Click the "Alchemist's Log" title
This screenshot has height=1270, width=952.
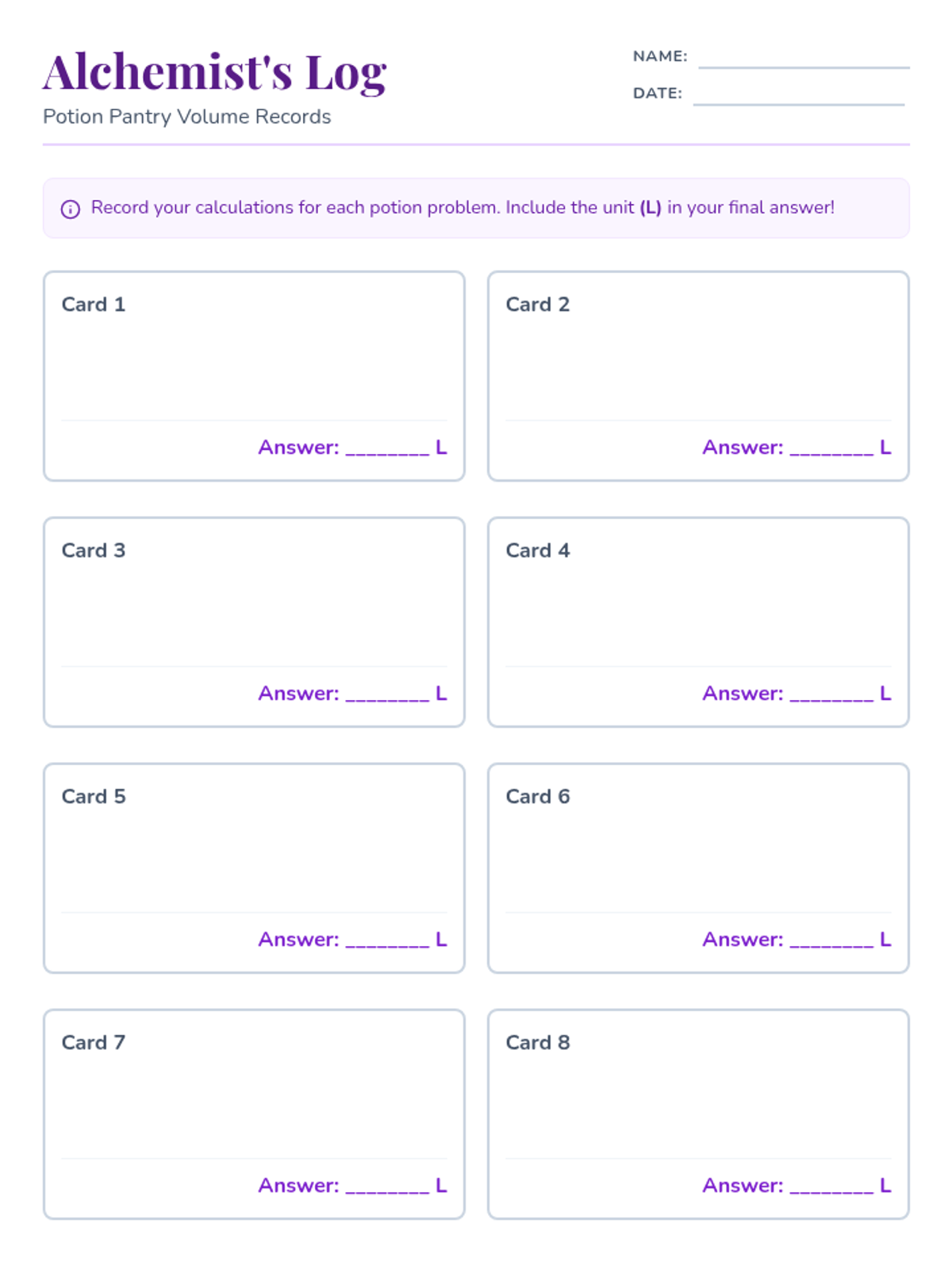tap(214, 73)
